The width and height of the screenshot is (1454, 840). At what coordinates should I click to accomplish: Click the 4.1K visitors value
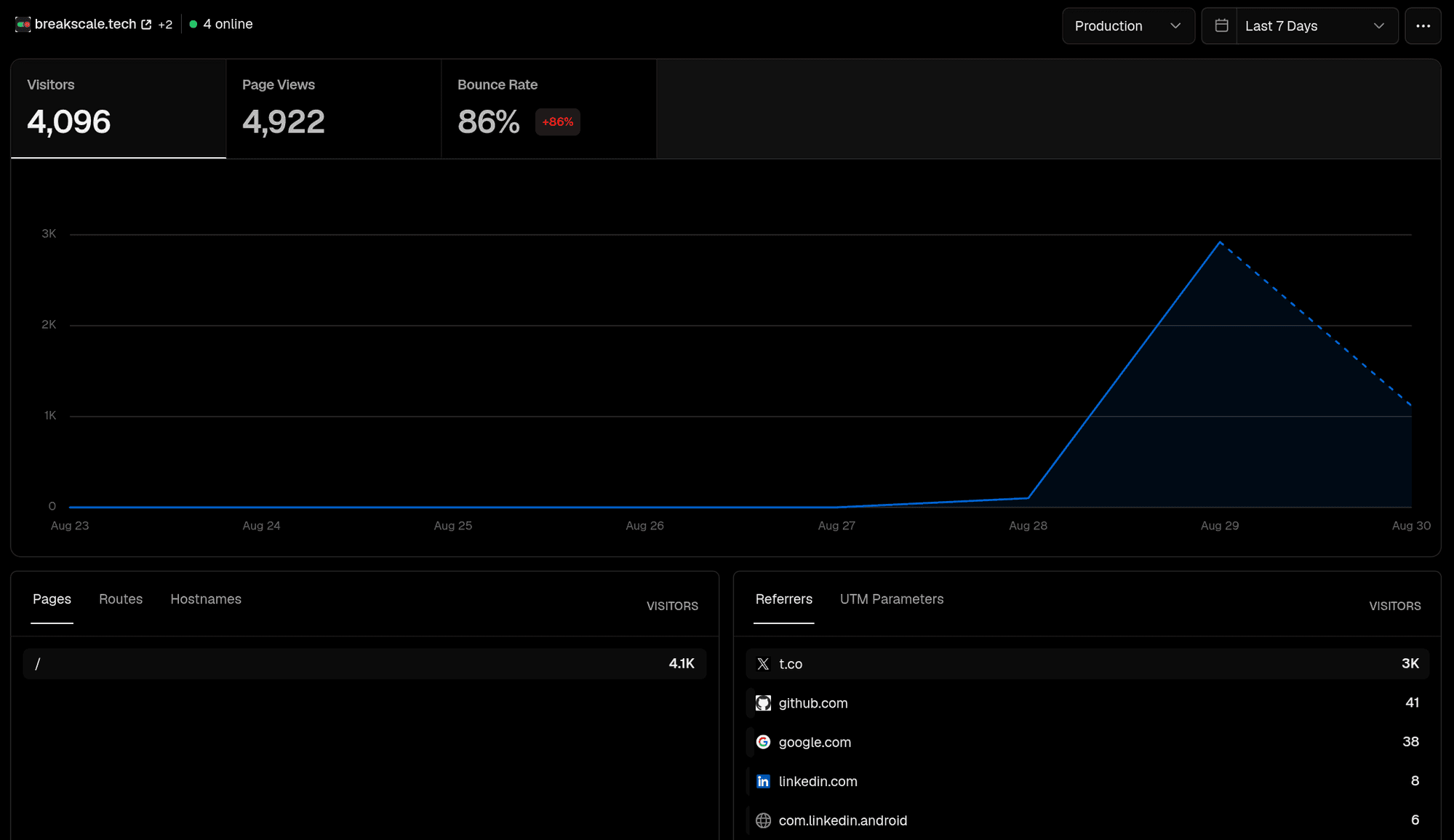(x=682, y=664)
